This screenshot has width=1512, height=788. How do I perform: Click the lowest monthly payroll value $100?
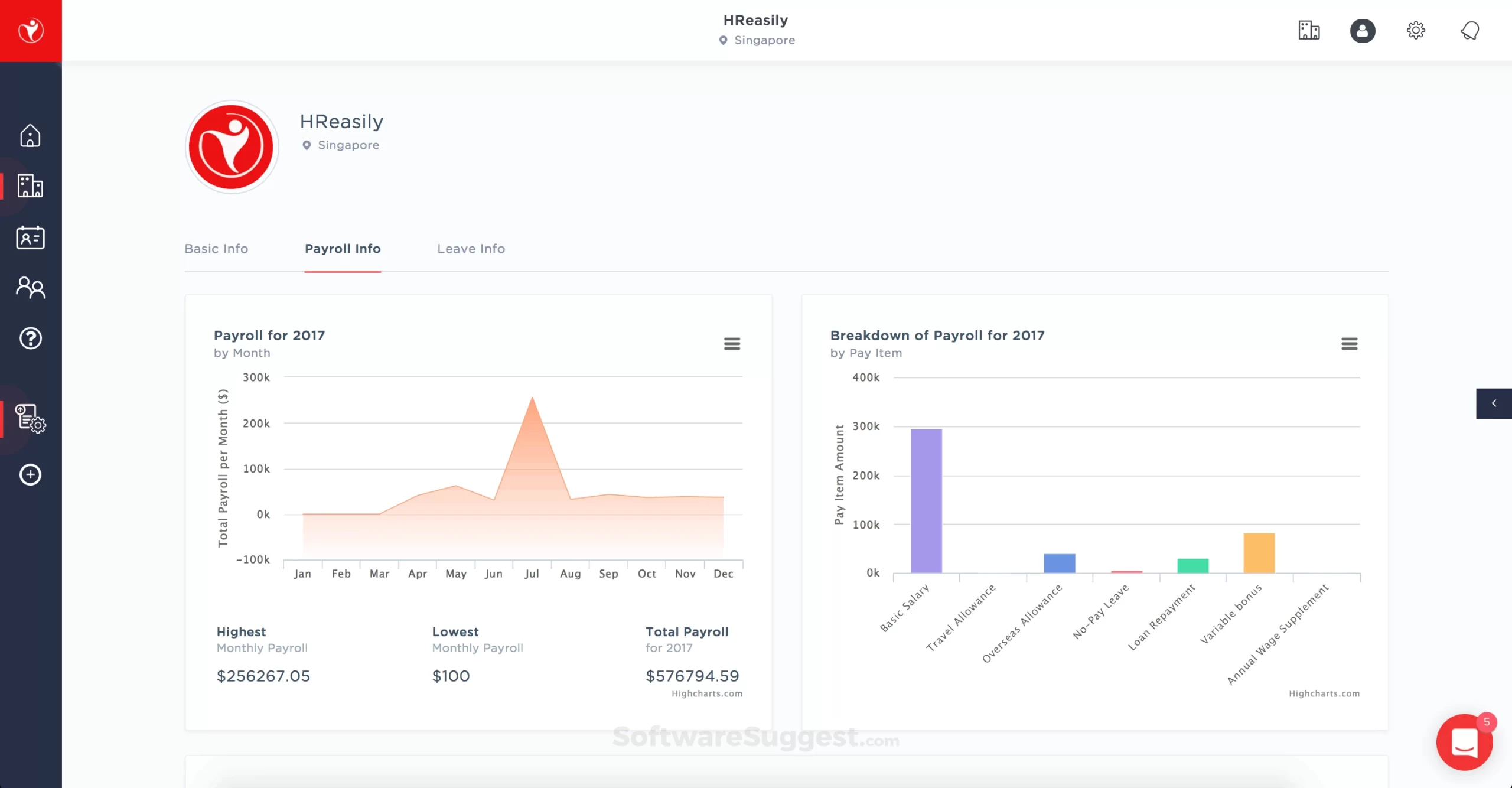click(451, 676)
